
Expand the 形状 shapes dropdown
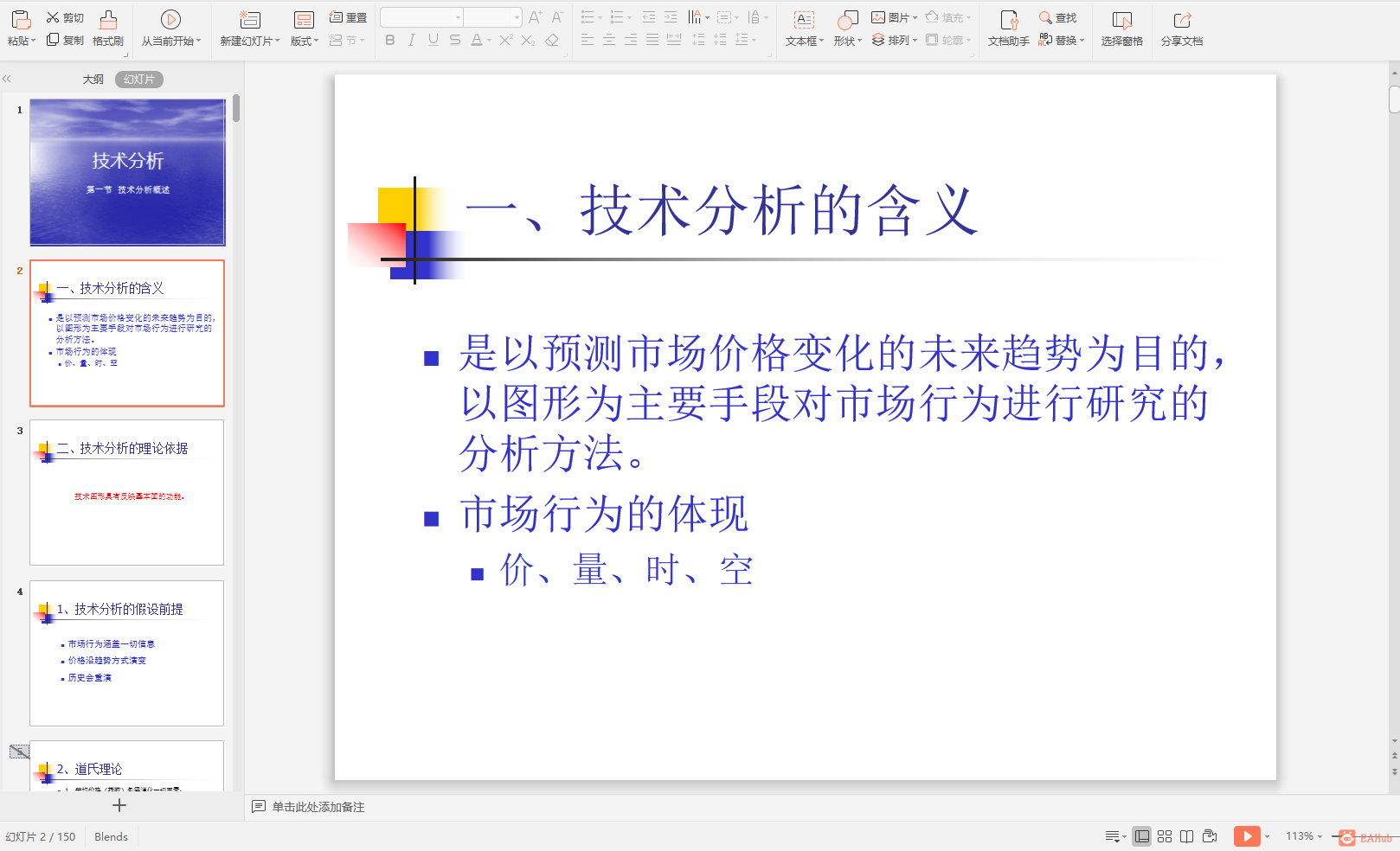(847, 40)
